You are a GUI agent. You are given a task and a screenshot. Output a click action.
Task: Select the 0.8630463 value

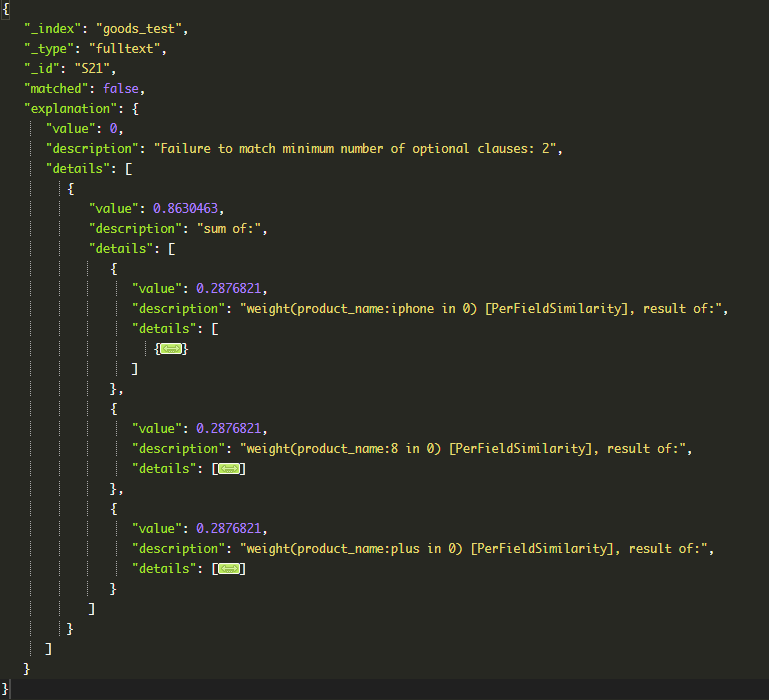coord(185,209)
